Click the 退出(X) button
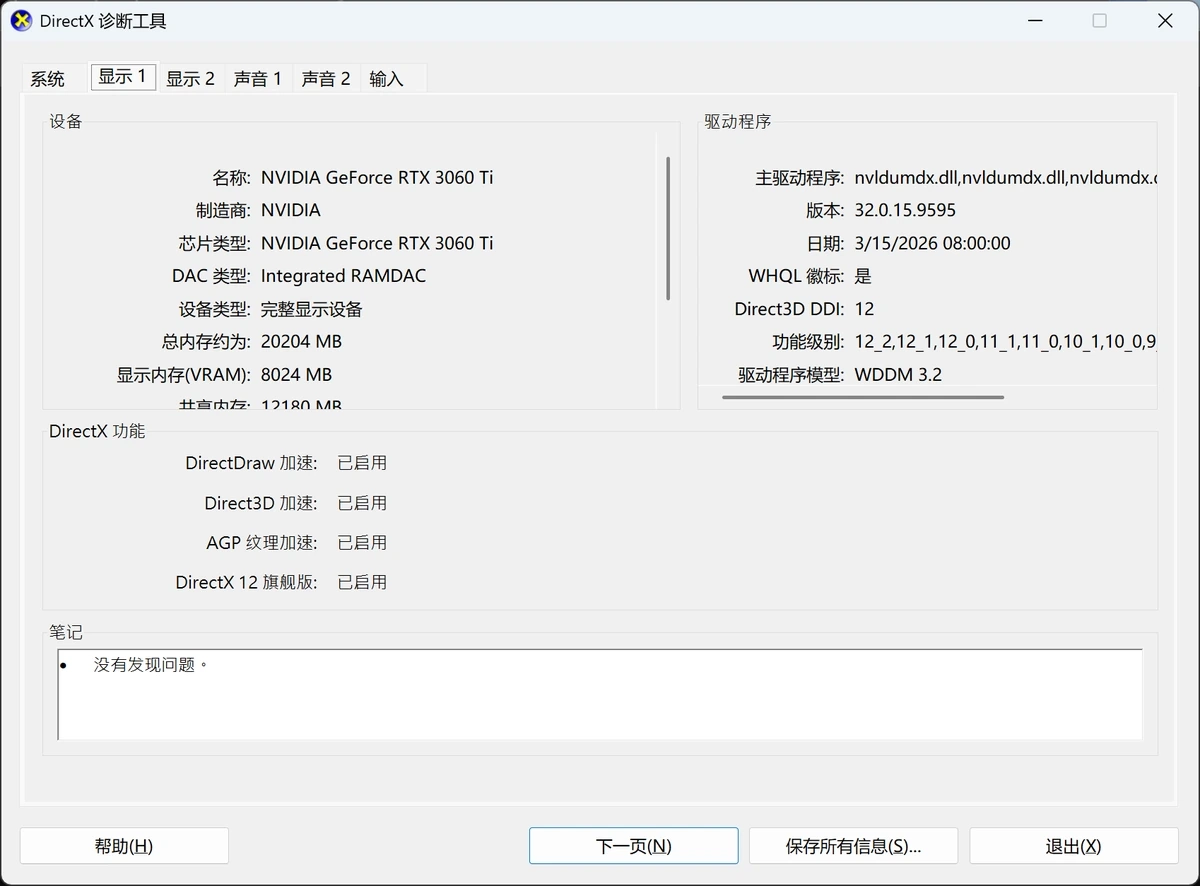The width and height of the screenshot is (1200, 886). pos(1074,846)
